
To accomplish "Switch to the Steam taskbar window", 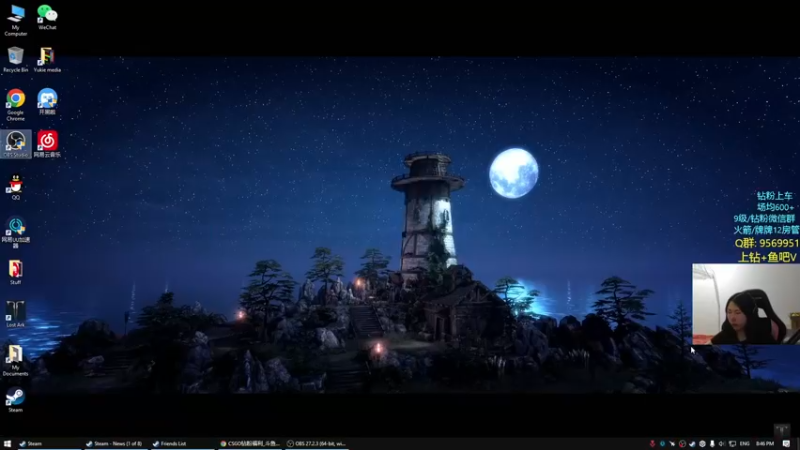I will [48, 444].
